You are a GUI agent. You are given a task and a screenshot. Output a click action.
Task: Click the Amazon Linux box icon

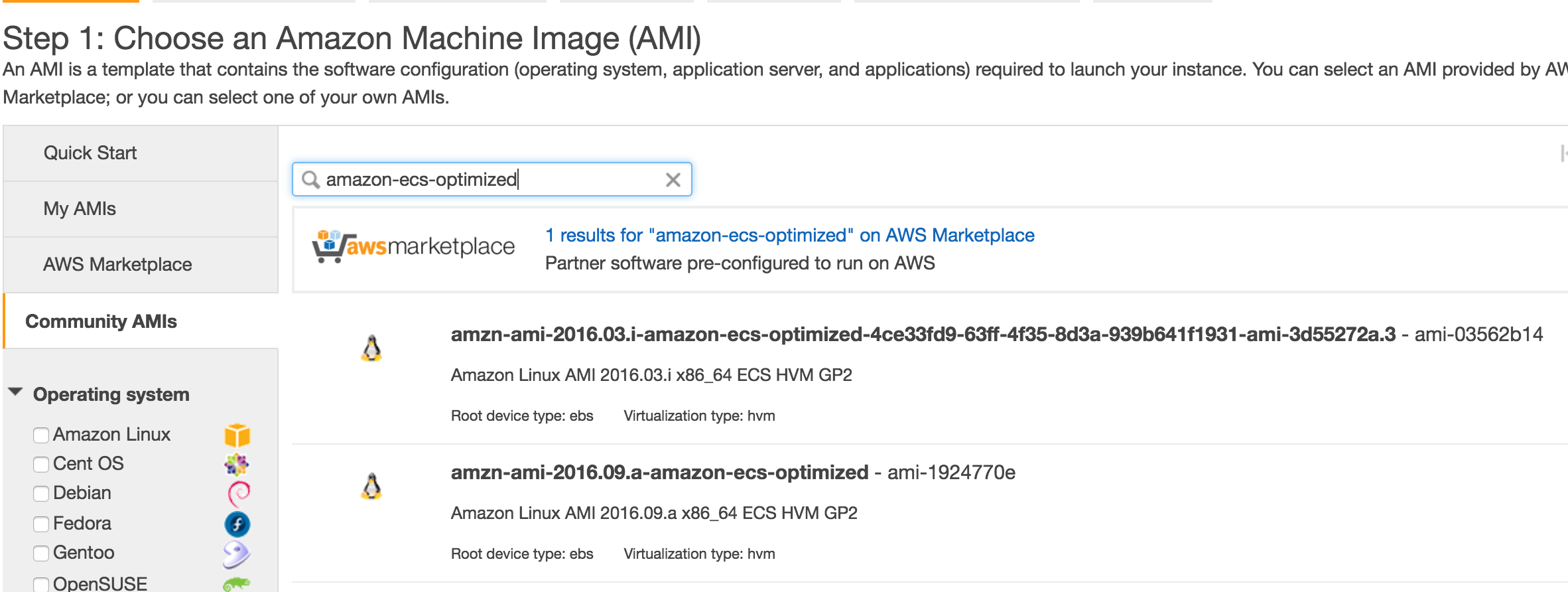[x=237, y=435]
